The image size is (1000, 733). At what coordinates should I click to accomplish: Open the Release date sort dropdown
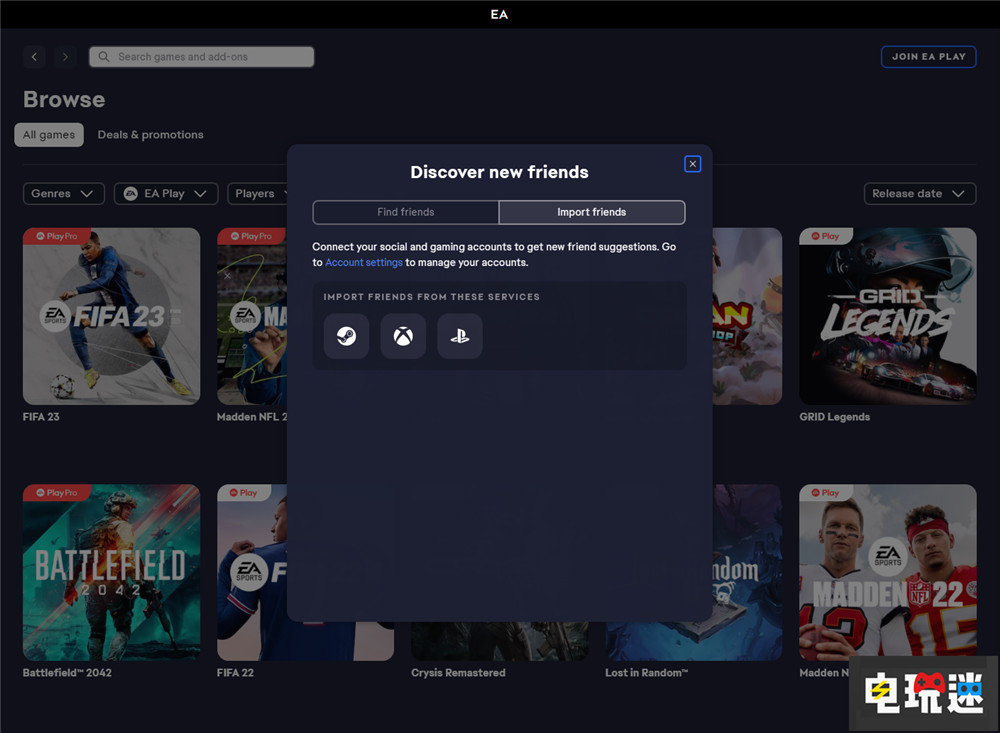pyautogui.click(x=919, y=194)
